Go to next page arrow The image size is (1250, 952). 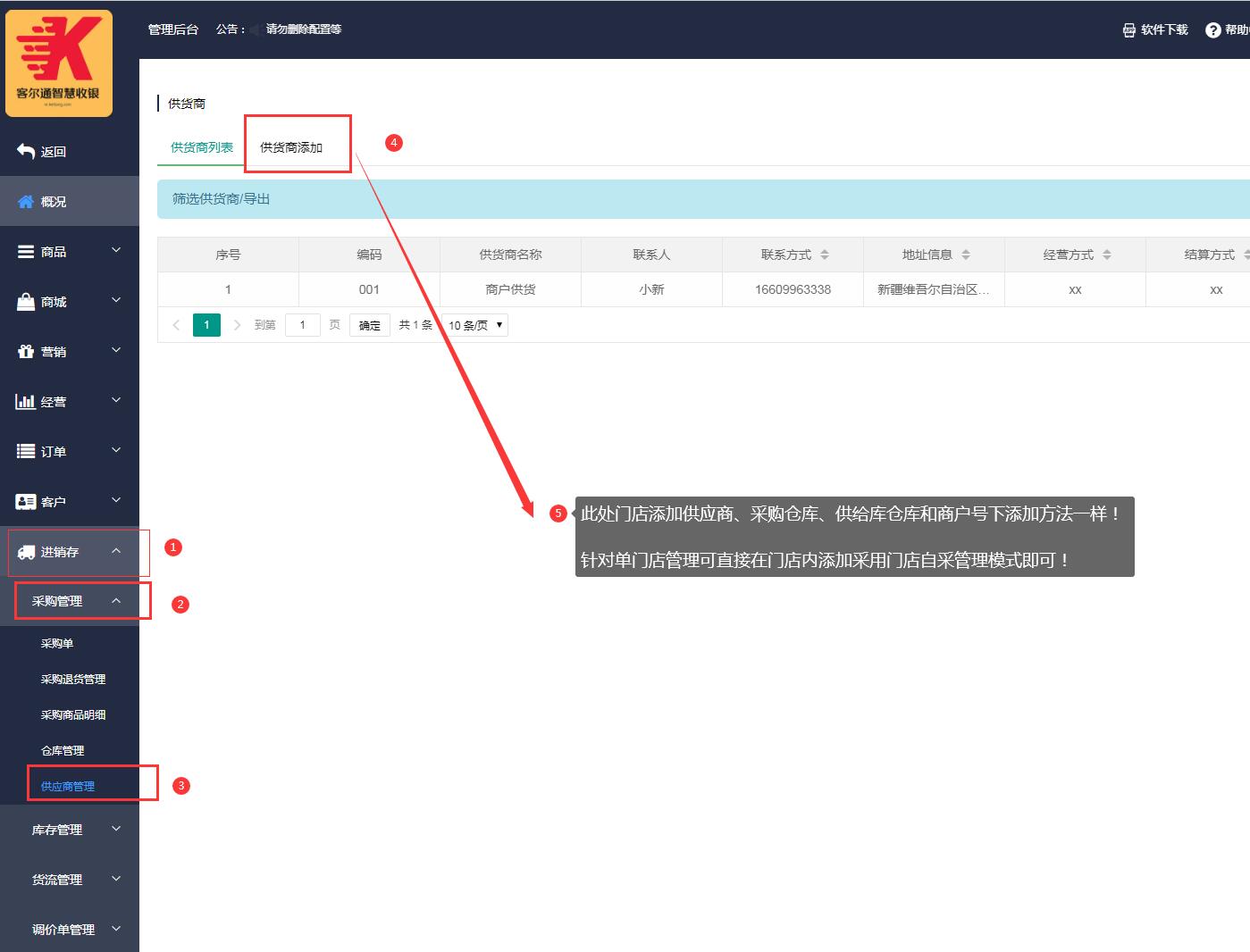click(237, 325)
